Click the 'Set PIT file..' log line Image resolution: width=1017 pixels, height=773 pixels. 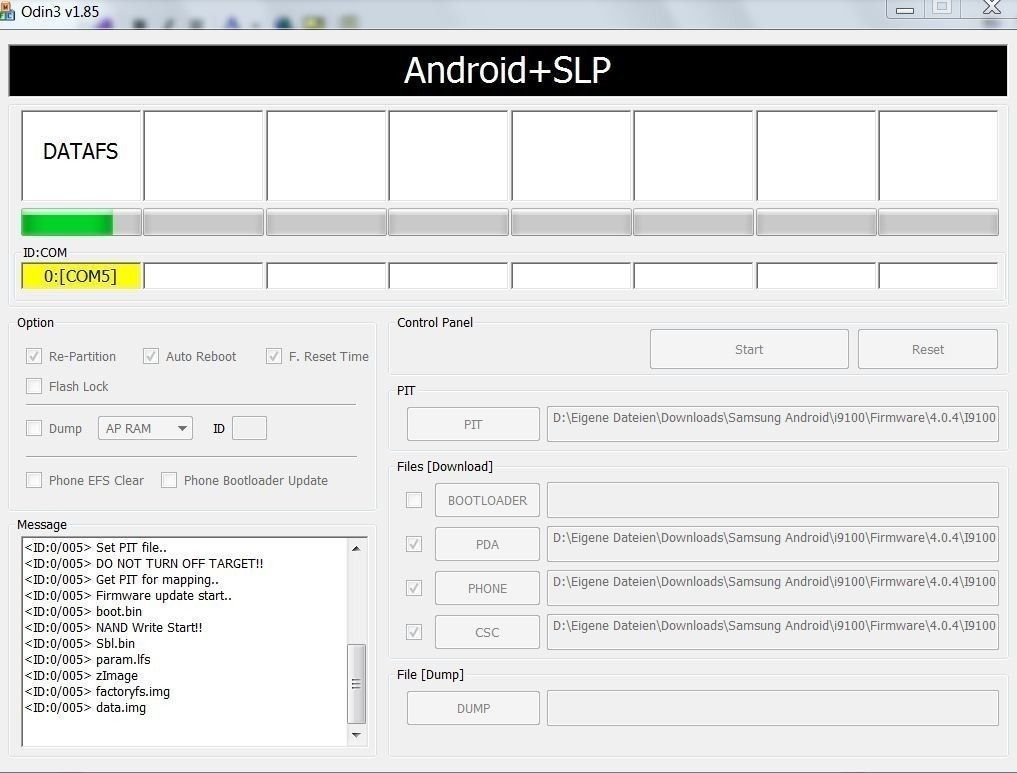(95, 547)
